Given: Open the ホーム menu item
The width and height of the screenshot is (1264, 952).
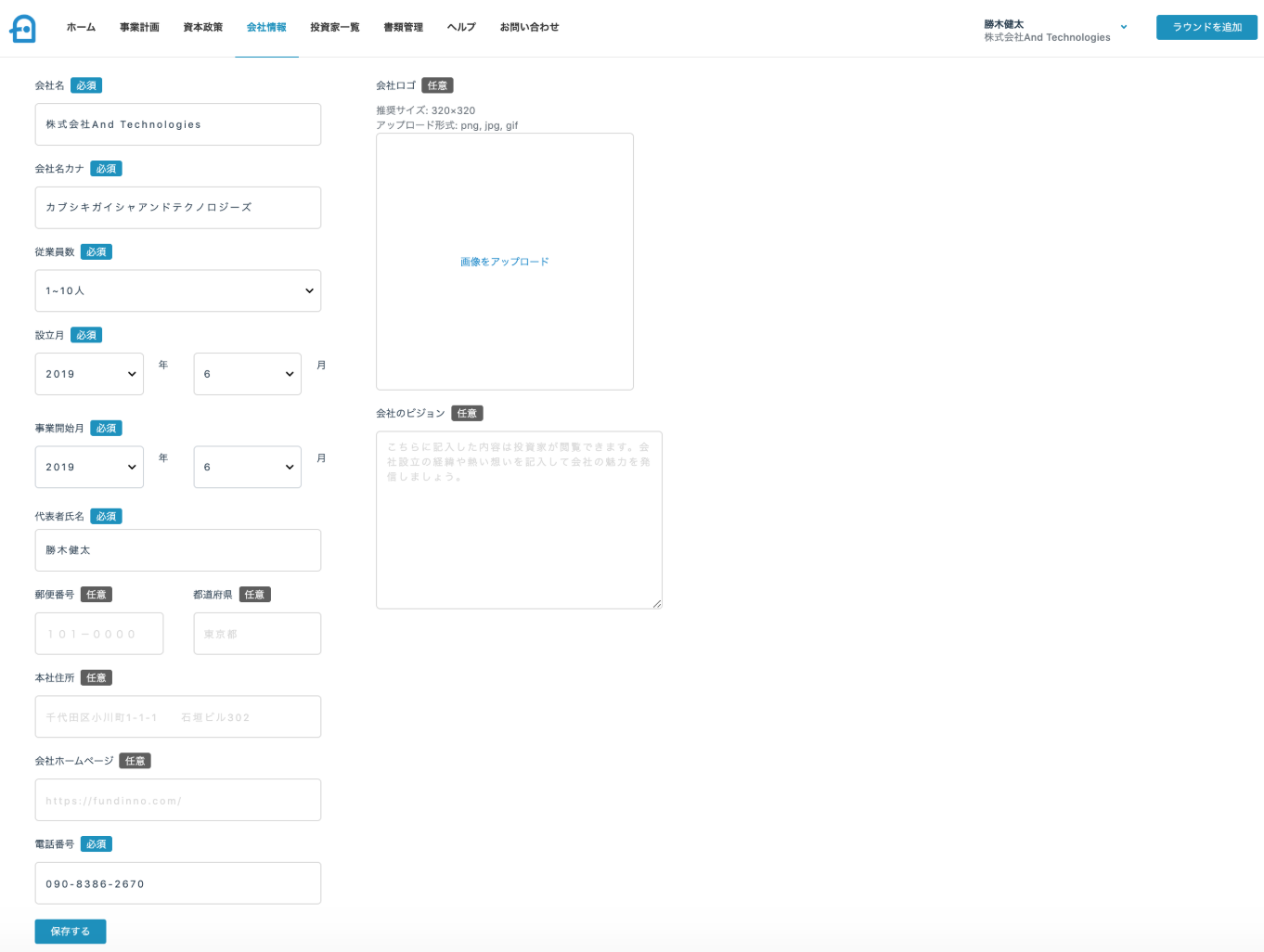Looking at the screenshot, I should click(x=81, y=28).
